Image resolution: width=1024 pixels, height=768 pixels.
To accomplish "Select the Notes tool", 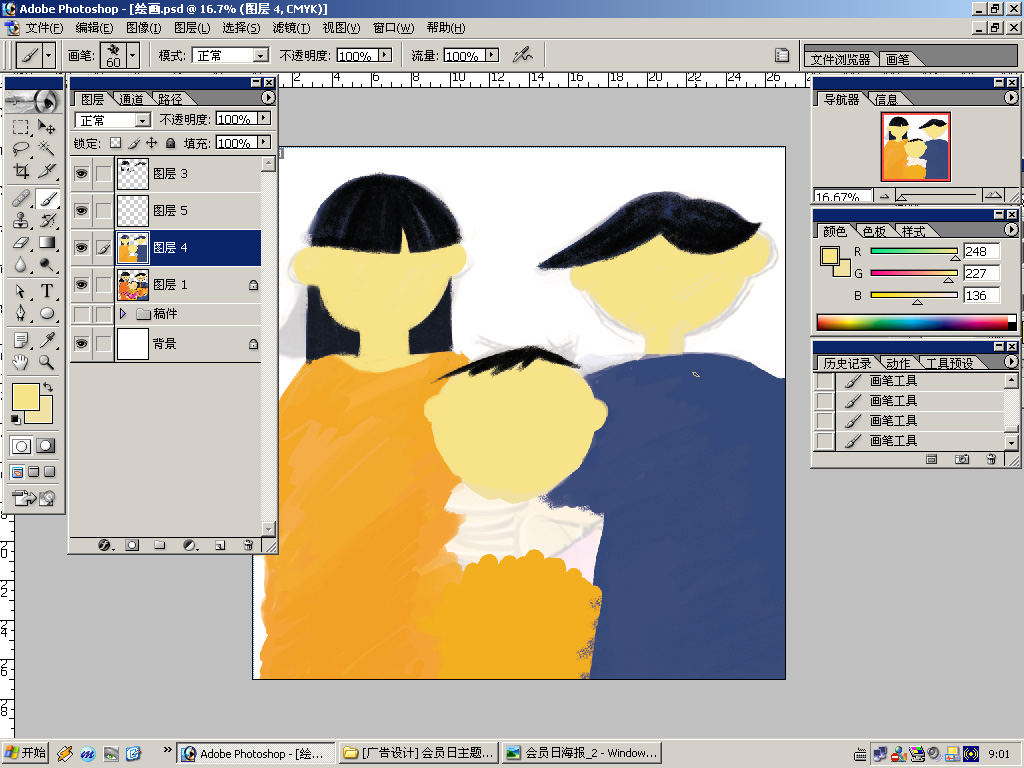I will point(21,340).
